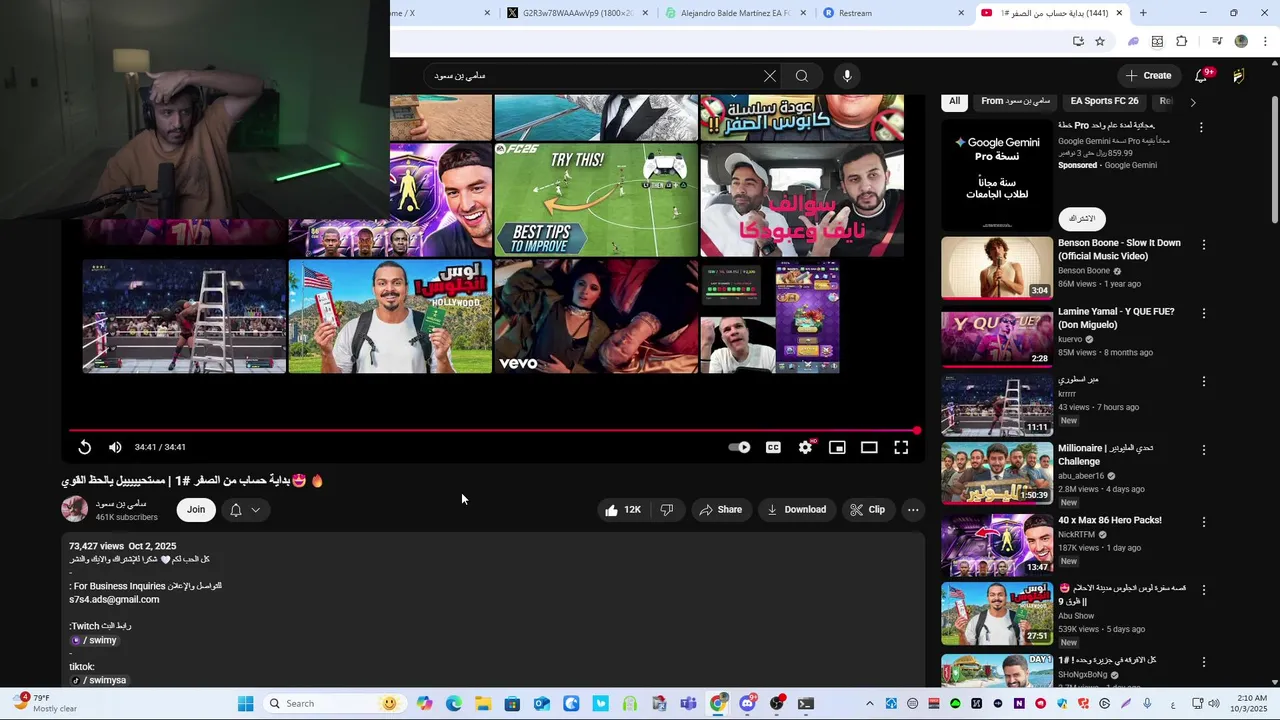Viewport: 1280px width, 720px height.
Task: Bookmark this page with star icon
Action: (x=1100, y=41)
